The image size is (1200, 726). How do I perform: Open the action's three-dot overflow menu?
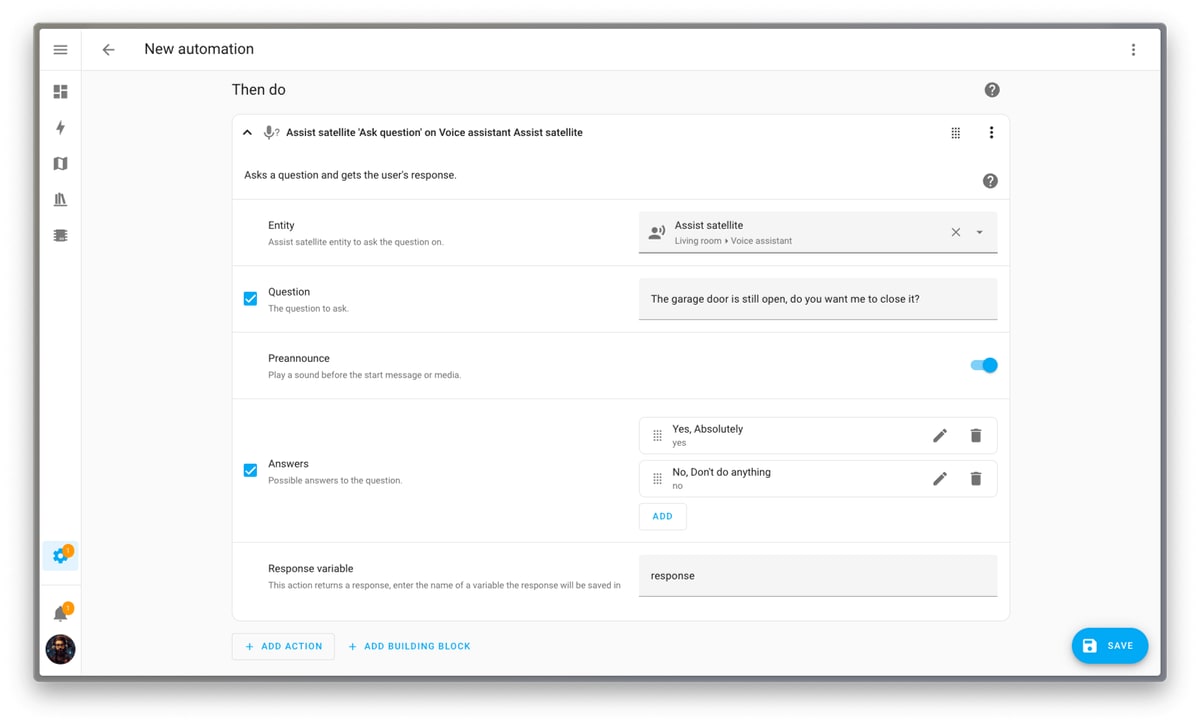[990, 133]
